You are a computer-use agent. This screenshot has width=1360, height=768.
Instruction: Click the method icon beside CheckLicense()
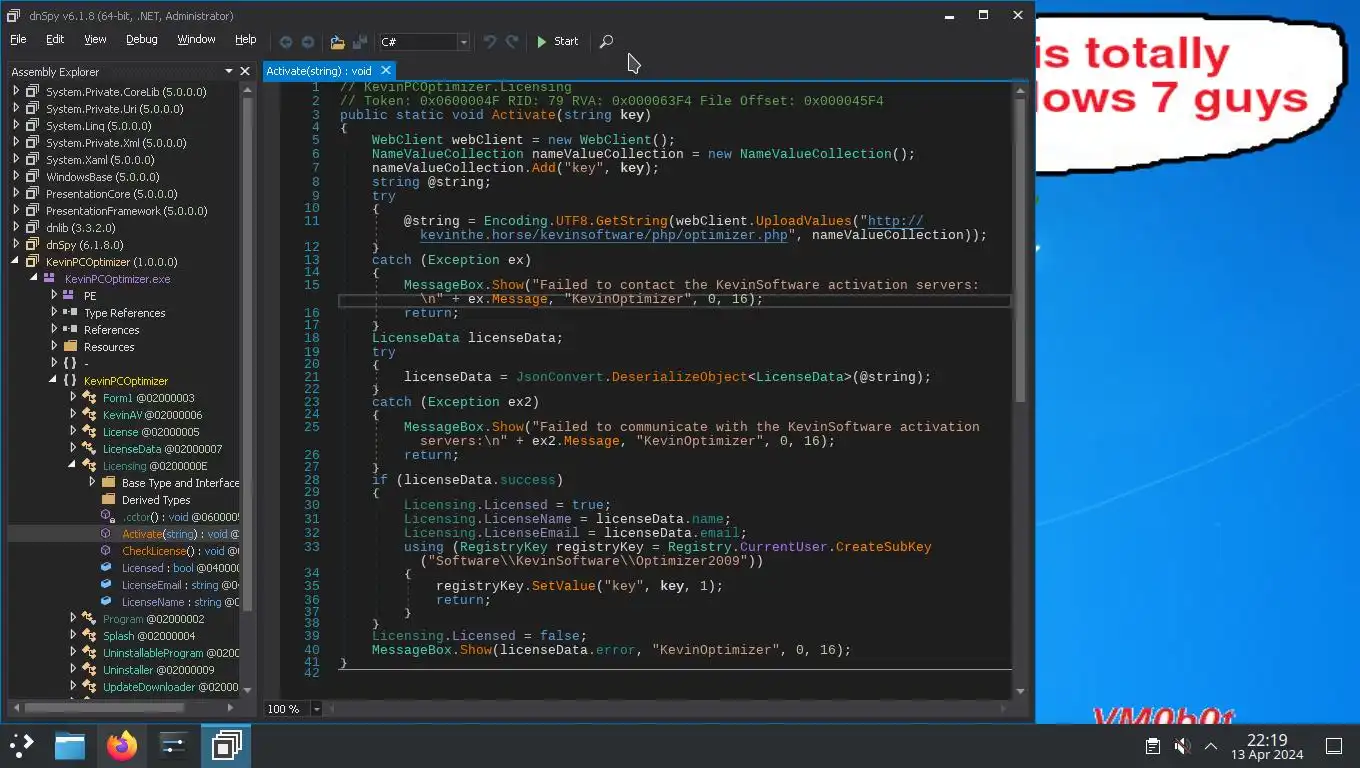coord(108,551)
